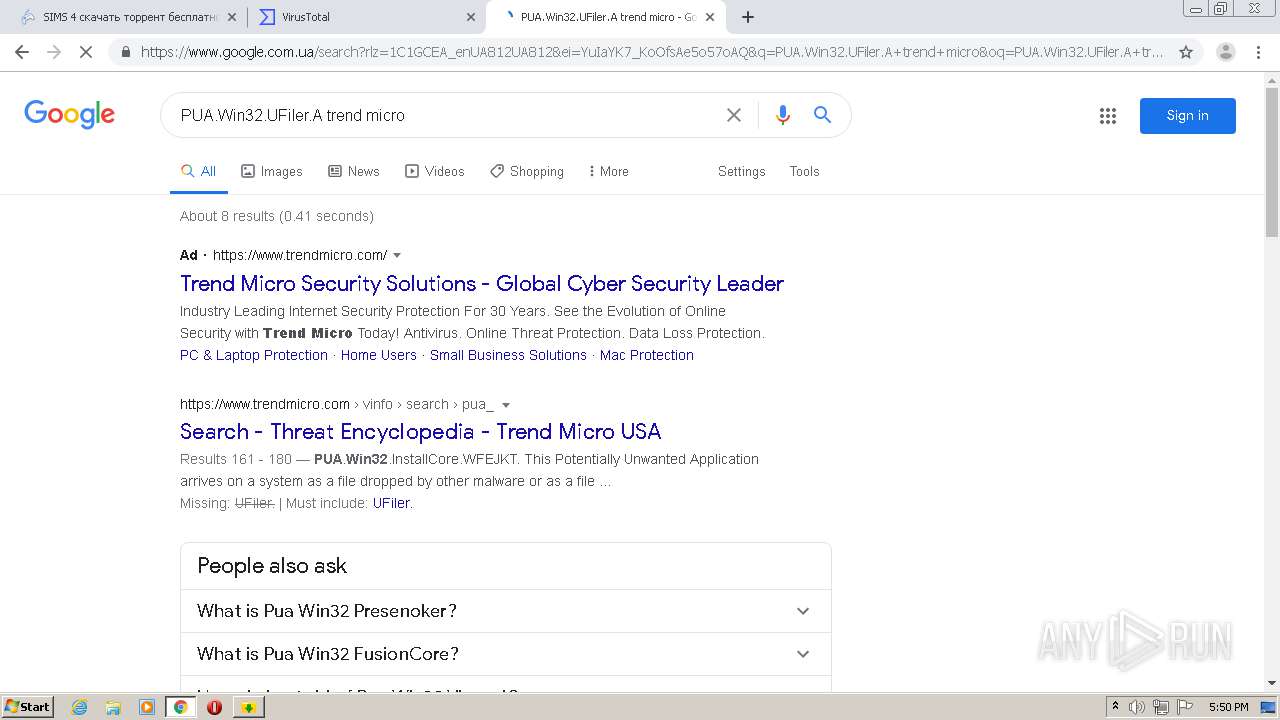Open a new browser tab
This screenshot has height=720, width=1280.
748,17
